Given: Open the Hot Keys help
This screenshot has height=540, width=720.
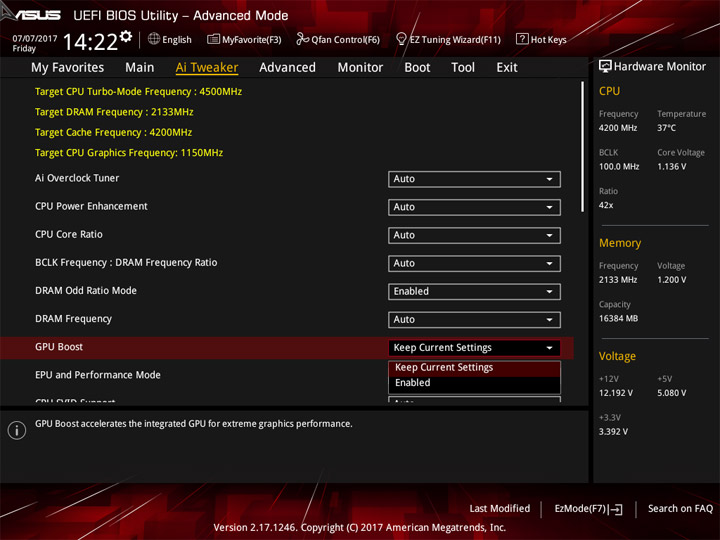Looking at the screenshot, I should pyautogui.click(x=541, y=39).
